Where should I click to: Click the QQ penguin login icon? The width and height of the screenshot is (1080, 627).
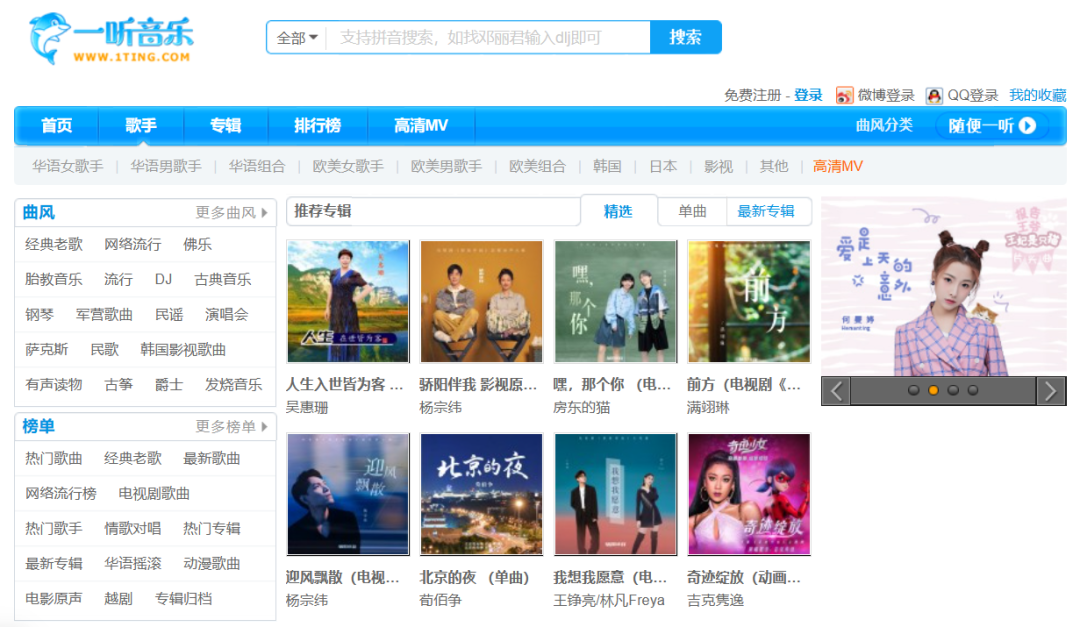pos(934,95)
